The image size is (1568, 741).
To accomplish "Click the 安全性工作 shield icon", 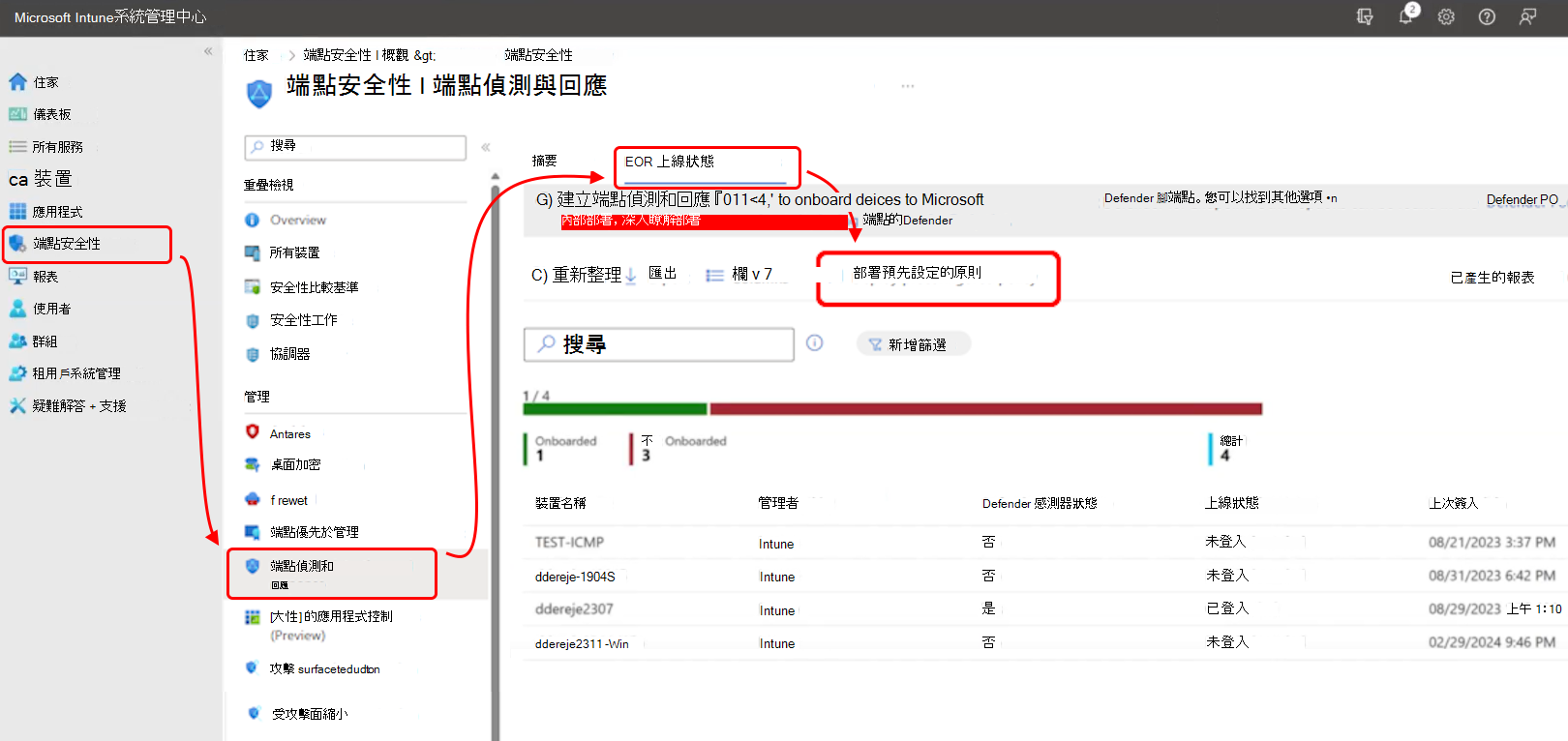I will tap(252, 320).
